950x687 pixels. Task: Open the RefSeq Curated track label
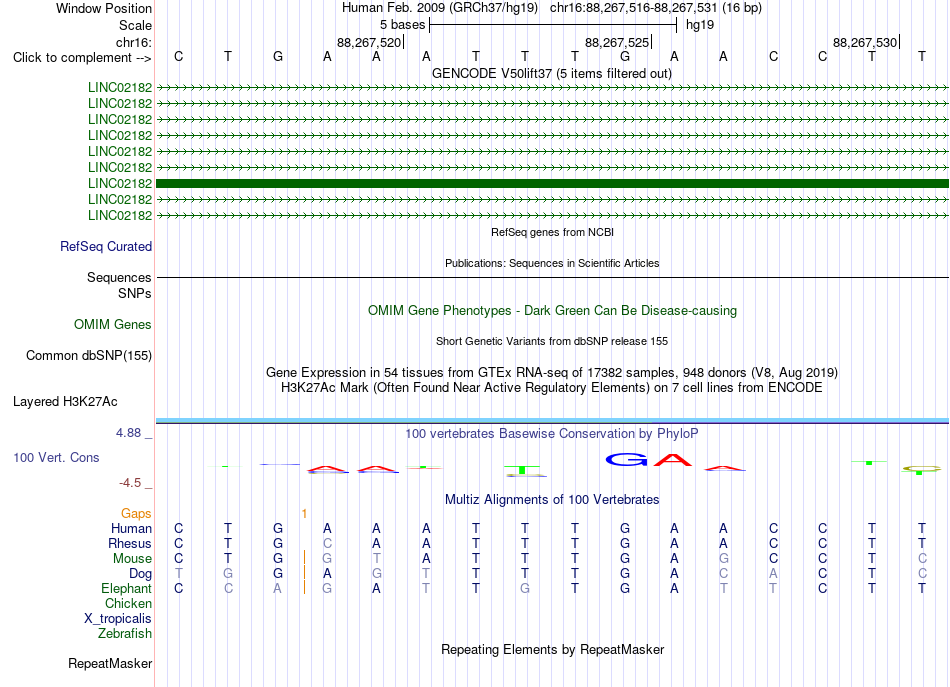[106, 247]
